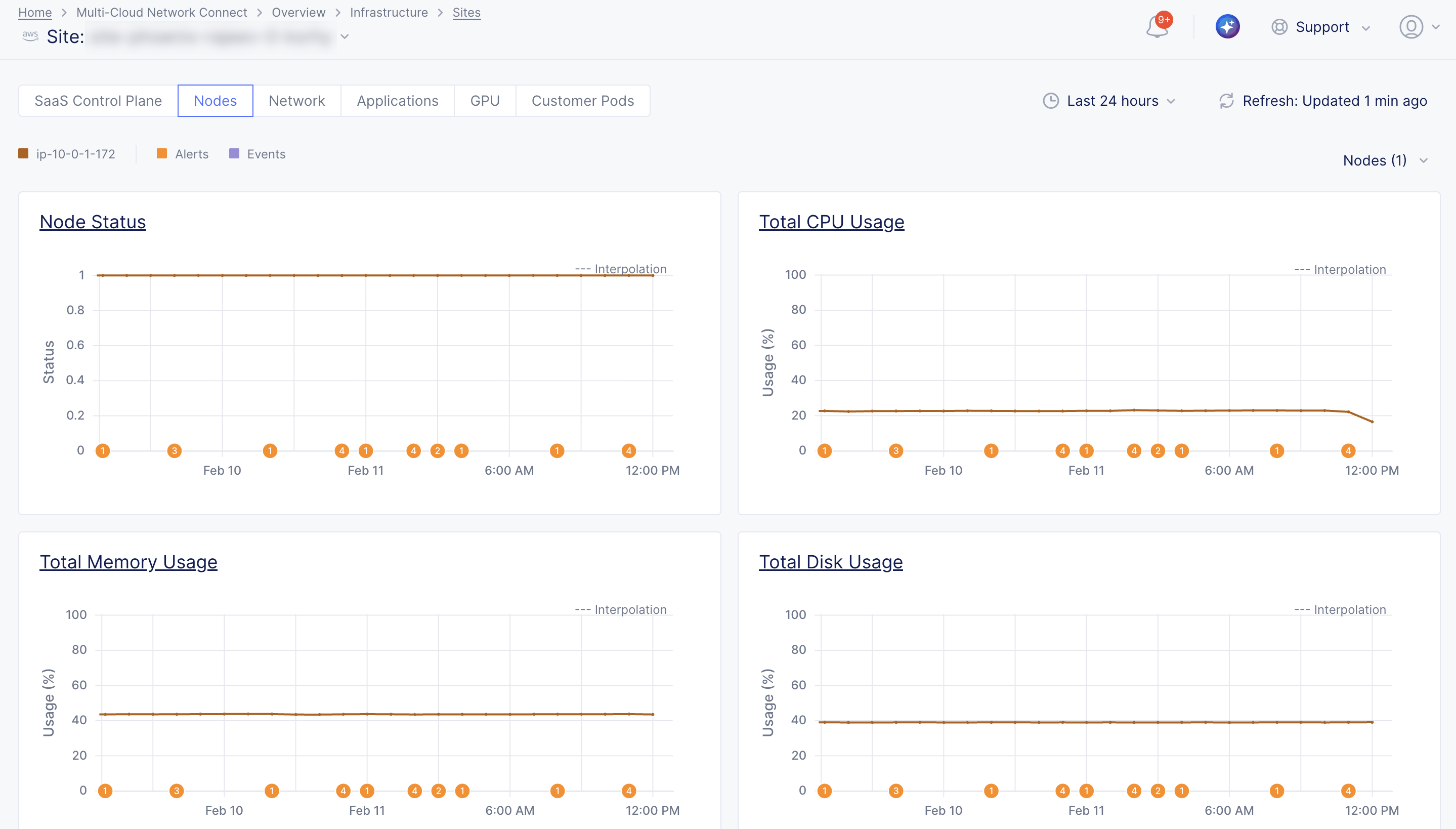The image size is (1456, 829).
Task: Open the Total CPU Usage chart link
Action: [x=831, y=222]
